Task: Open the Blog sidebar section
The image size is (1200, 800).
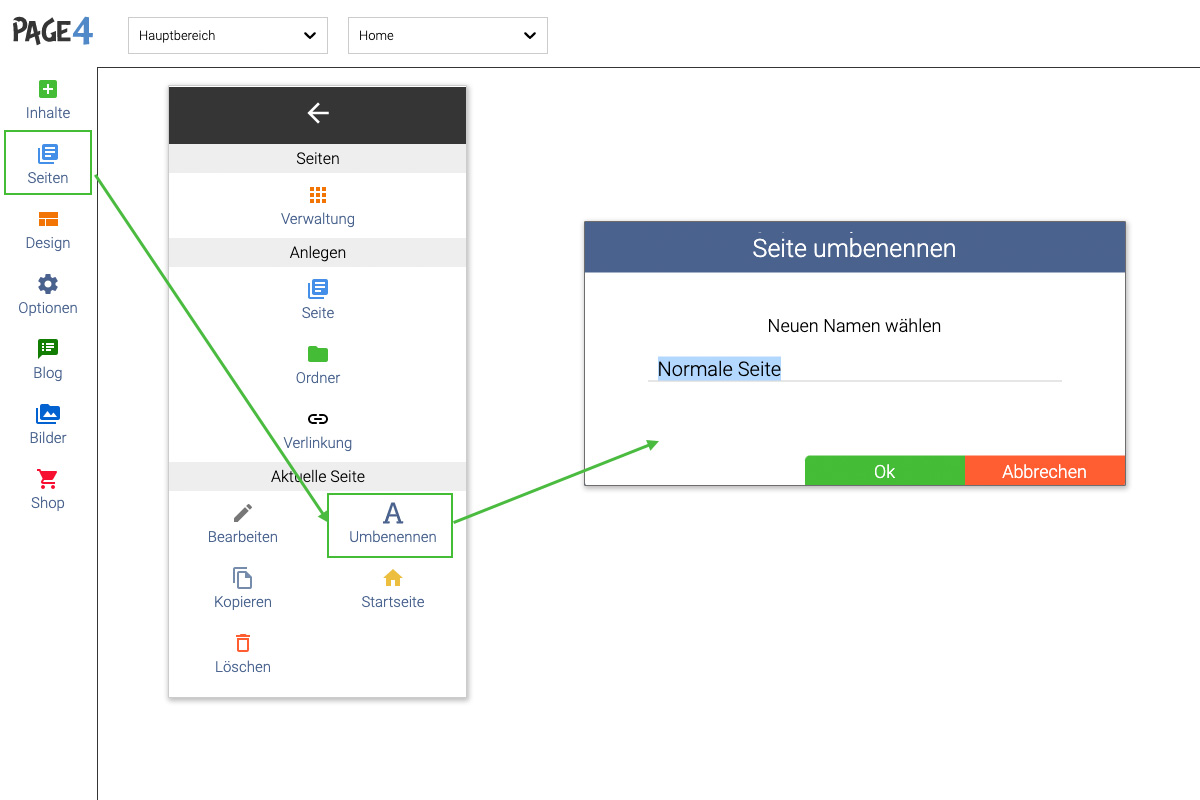Action: click(48, 360)
